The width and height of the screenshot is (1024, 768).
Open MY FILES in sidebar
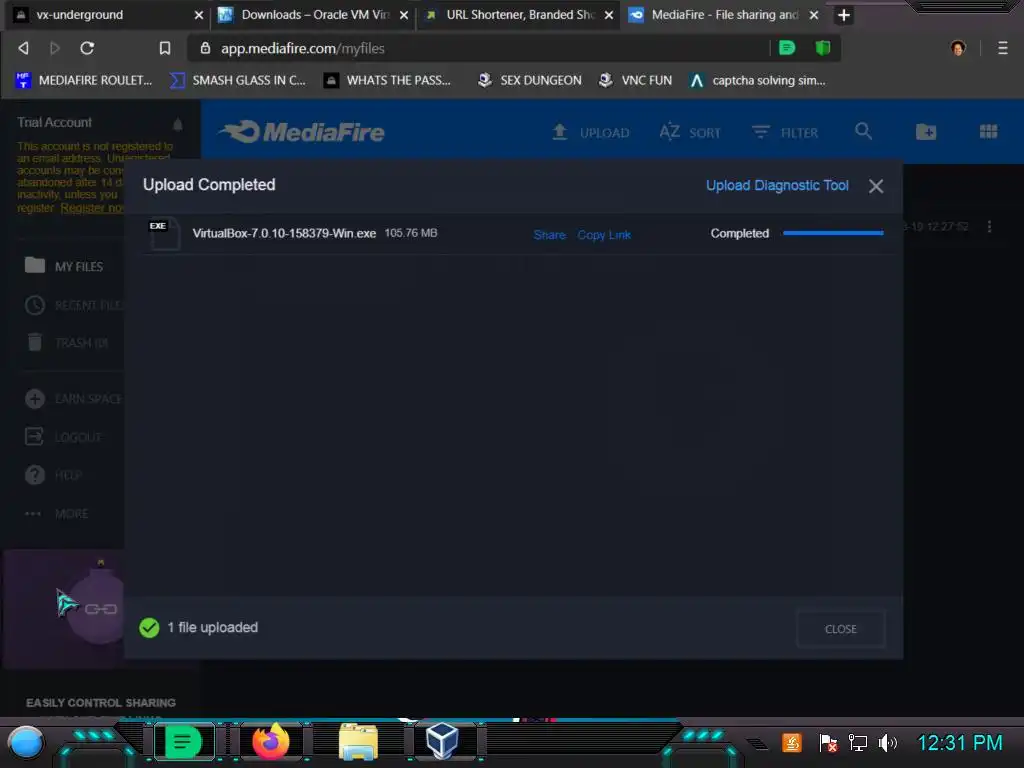tap(64, 266)
